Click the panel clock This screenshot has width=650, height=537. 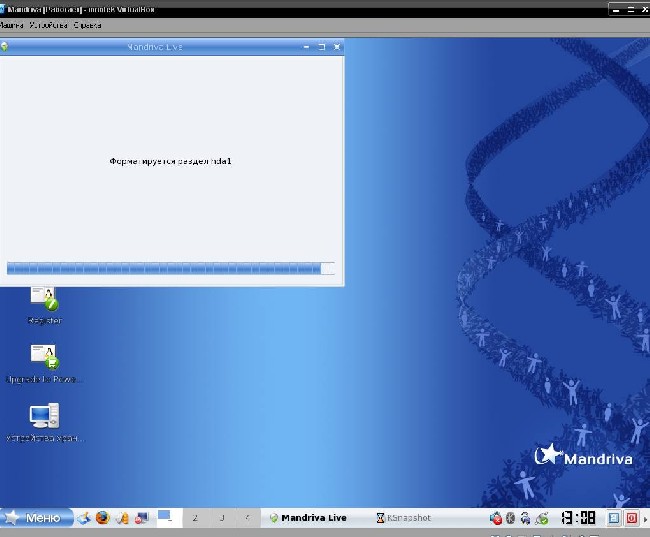(578, 518)
